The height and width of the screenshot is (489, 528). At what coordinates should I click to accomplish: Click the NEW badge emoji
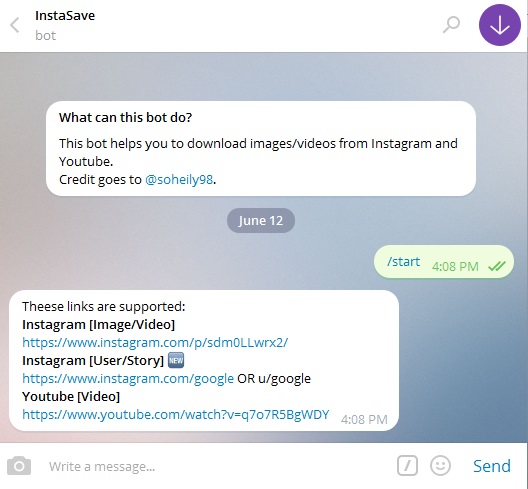pos(176,360)
